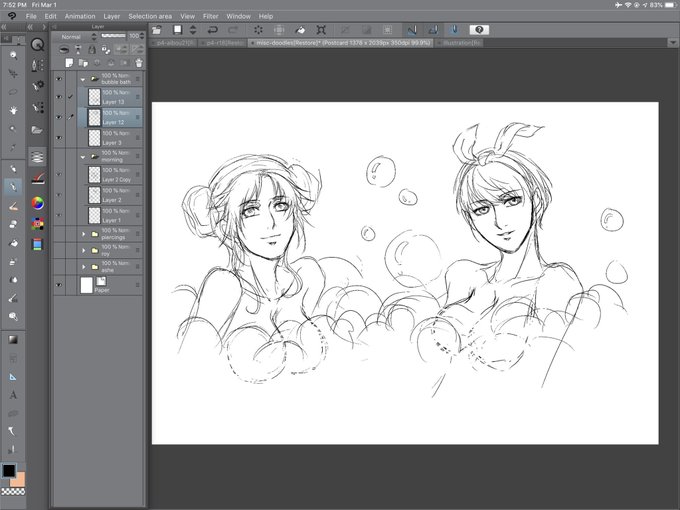
Task: Toggle visibility of Layer 3
Action: 59,137
